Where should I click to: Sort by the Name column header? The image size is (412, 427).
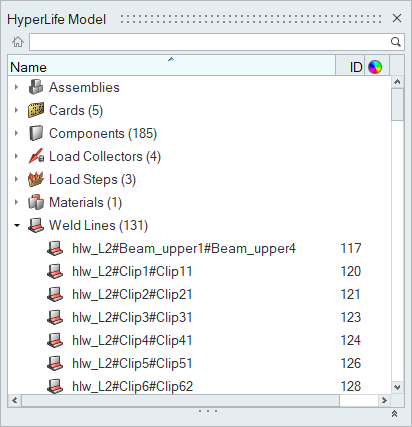(171, 65)
